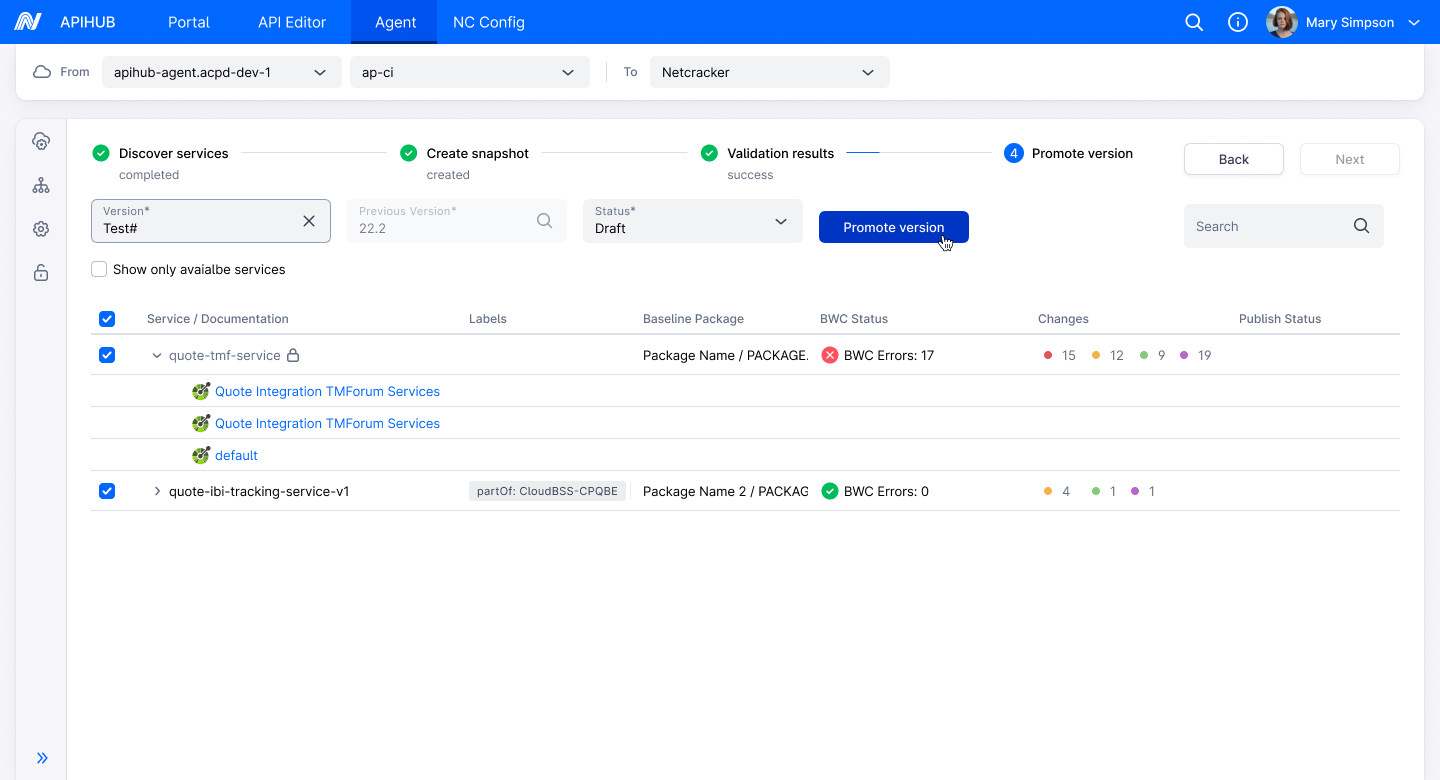Click the Previous Version search icon
Image resolution: width=1440 pixels, height=780 pixels.
(544, 221)
